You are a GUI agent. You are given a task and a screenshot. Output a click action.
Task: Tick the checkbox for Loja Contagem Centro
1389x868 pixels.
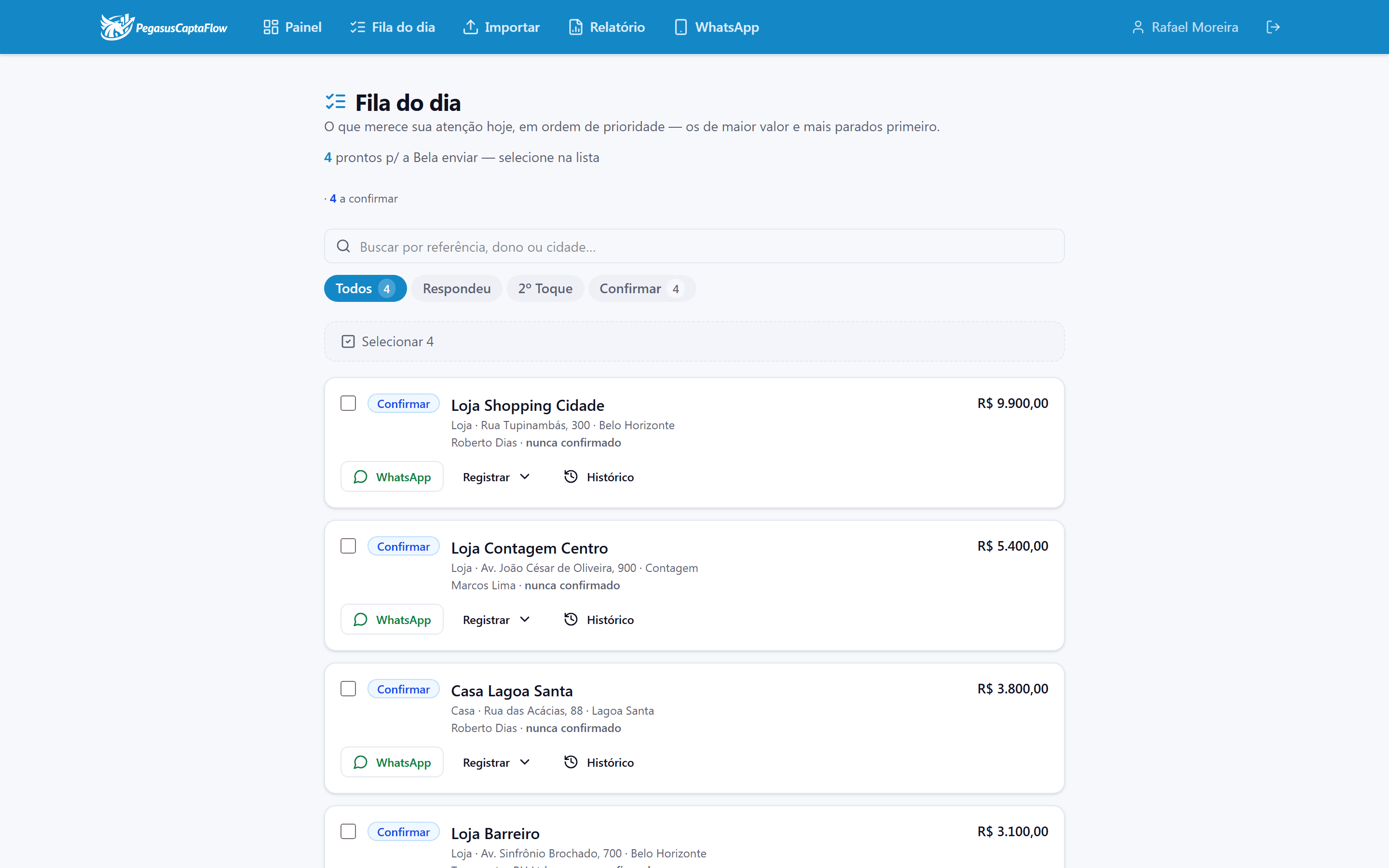348,546
